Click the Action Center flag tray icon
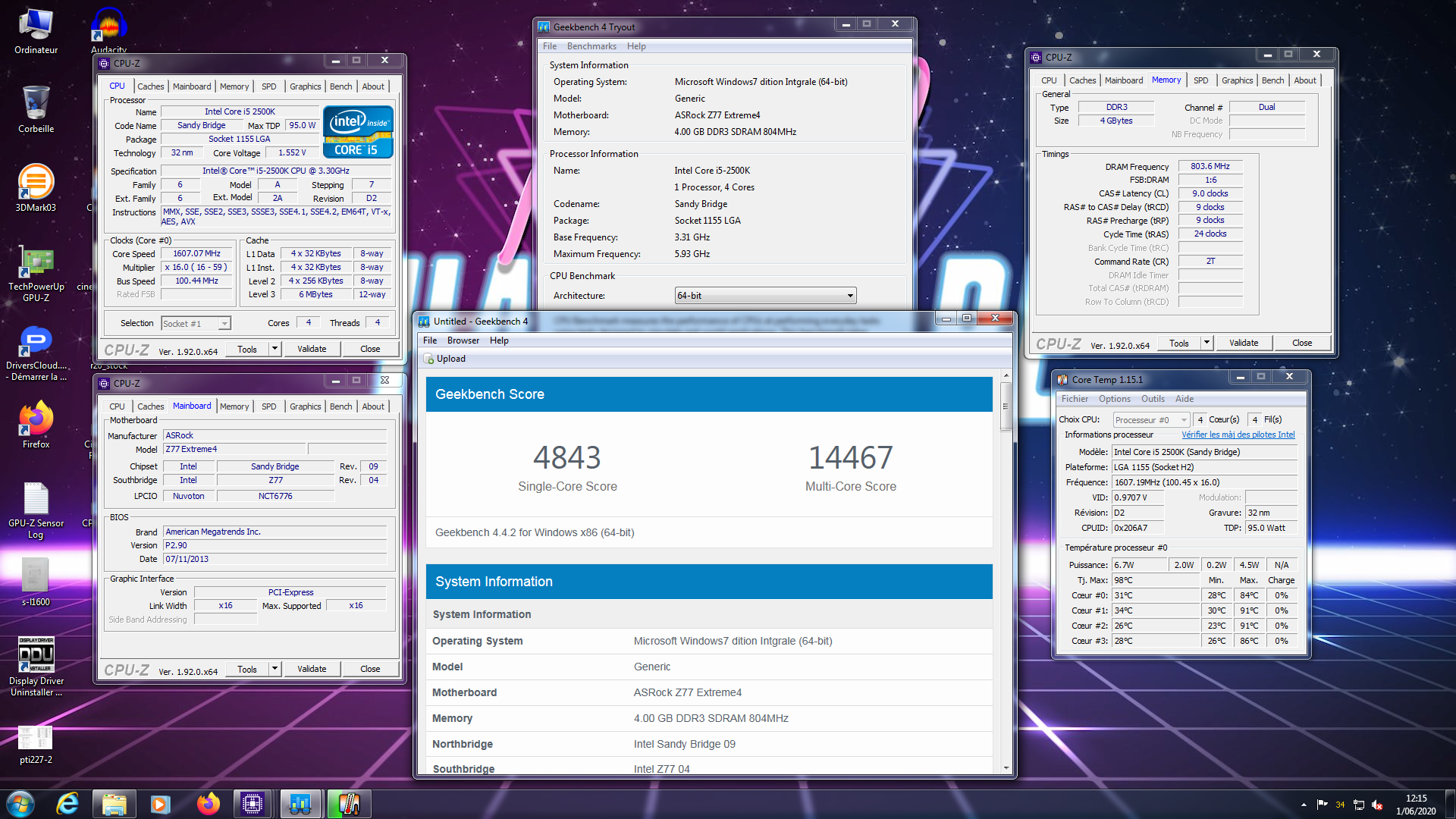 tap(1322, 805)
